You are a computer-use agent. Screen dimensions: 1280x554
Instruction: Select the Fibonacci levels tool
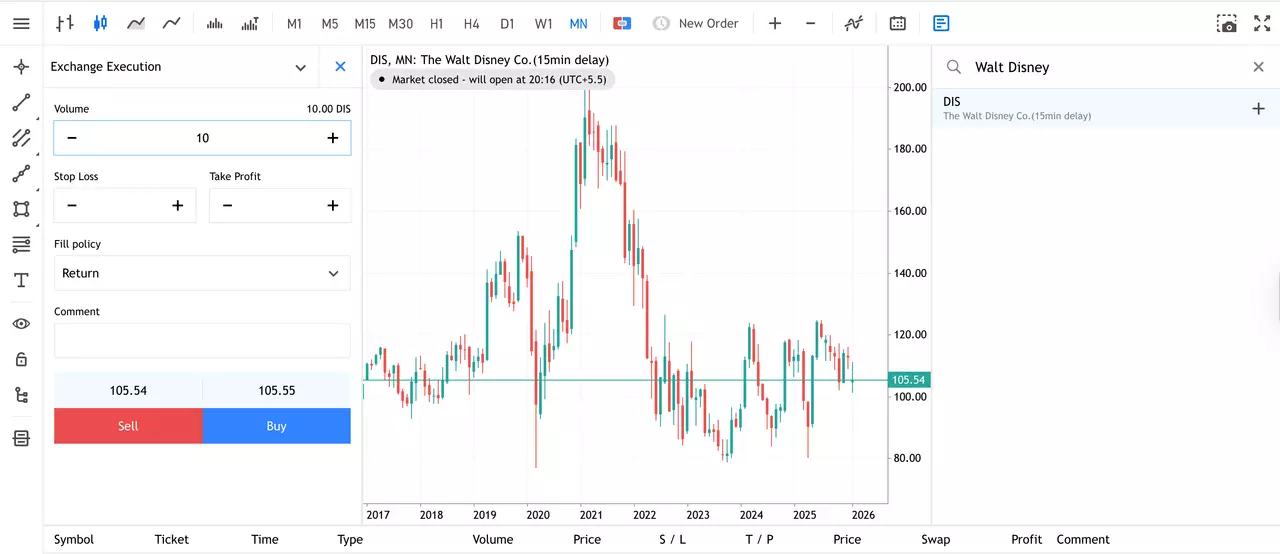(x=21, y=245)
